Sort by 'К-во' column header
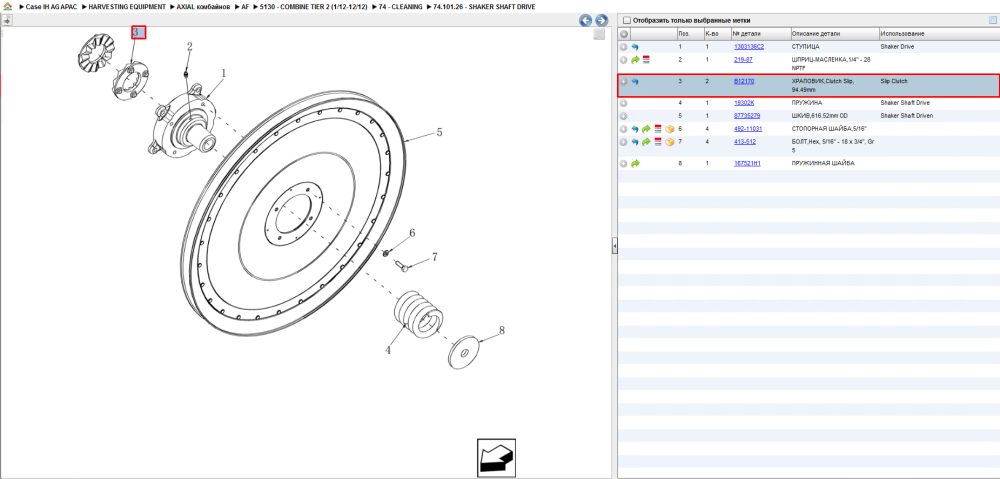 pos(717,34)
